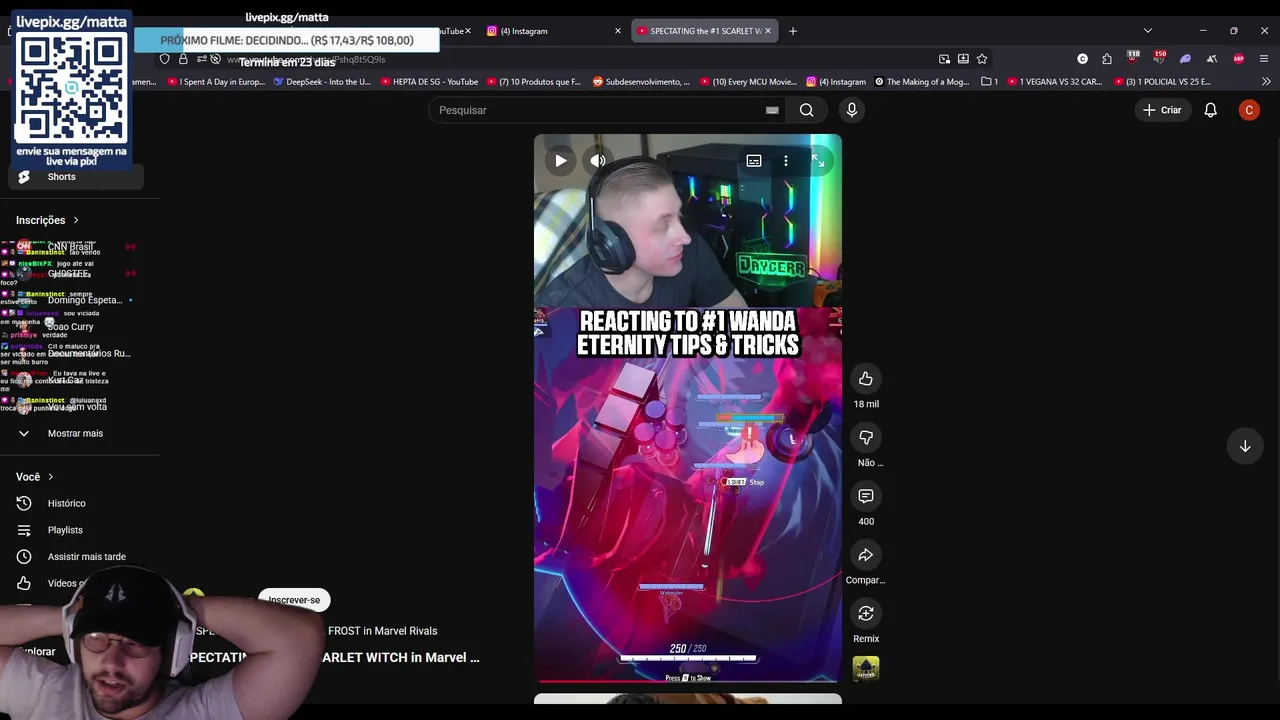Bookmark this page with star icon
This screenshot has height=720, width=1280.
(x=982, y=59)
